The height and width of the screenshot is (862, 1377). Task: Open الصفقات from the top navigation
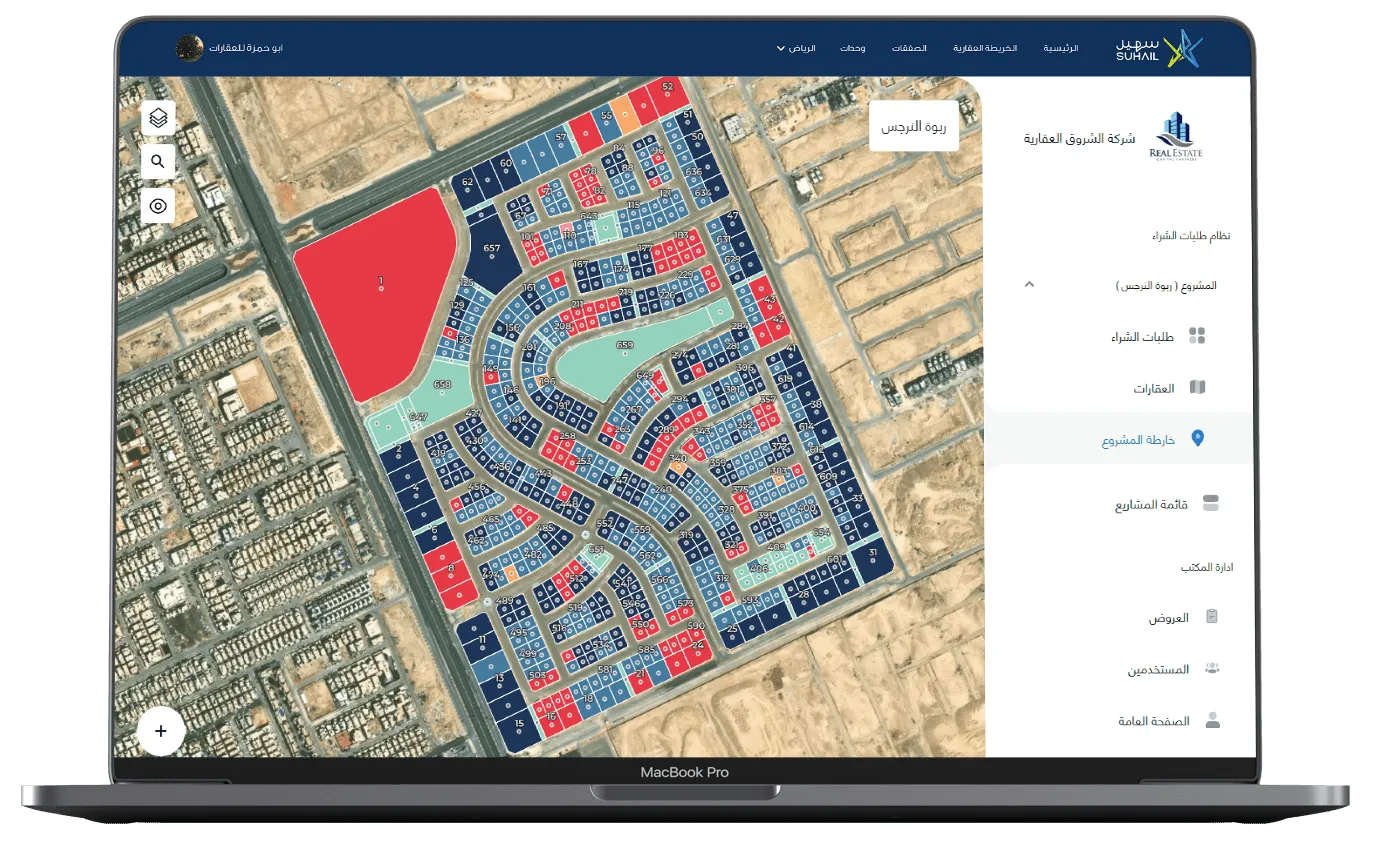point(909,48)
